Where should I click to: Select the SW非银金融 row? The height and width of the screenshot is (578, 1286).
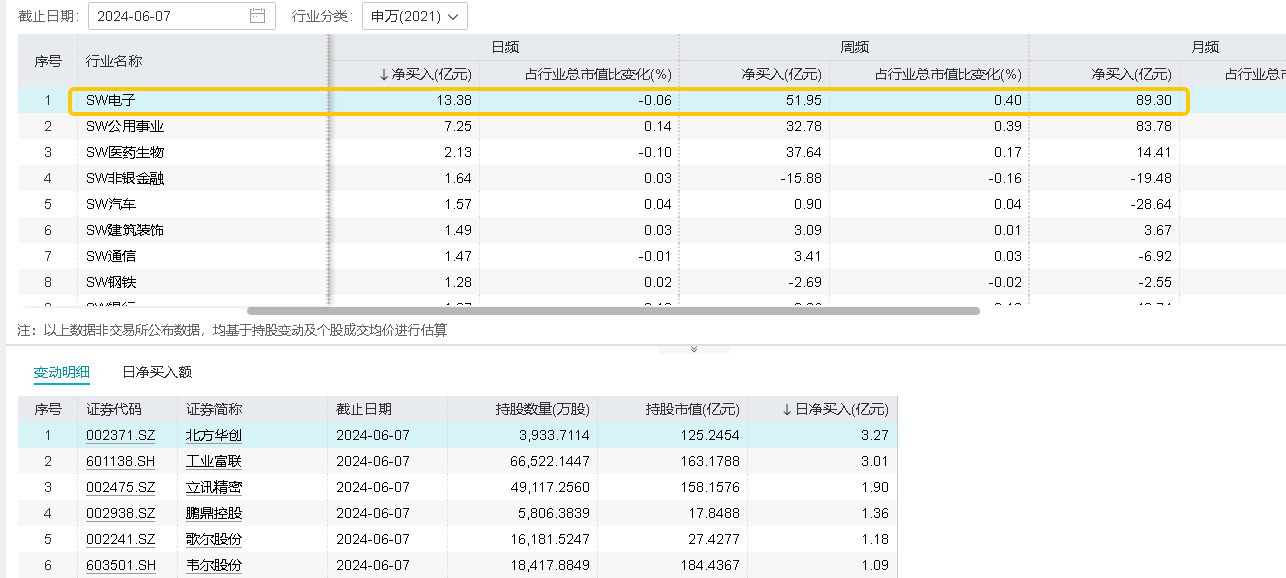point(125,178)
